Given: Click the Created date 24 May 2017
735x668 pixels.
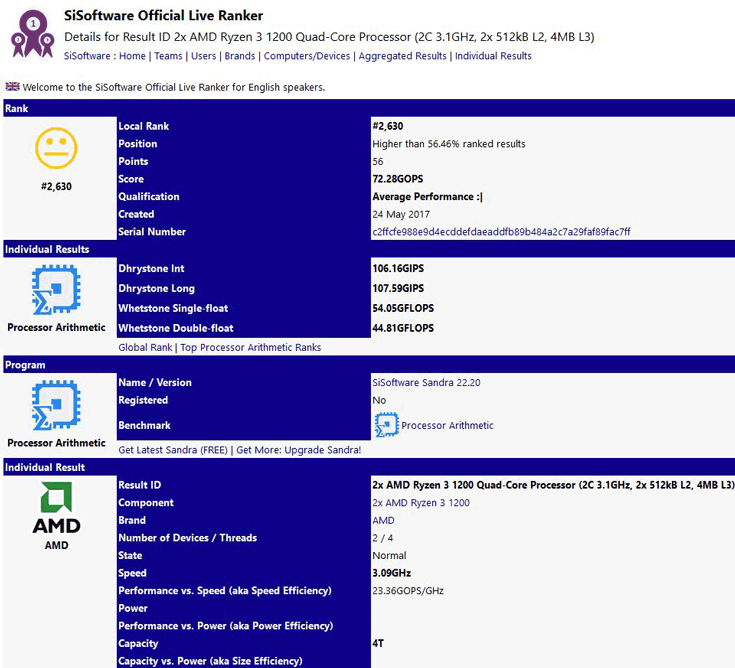Looking at the screenshot, I should click(x=401, y=214).
